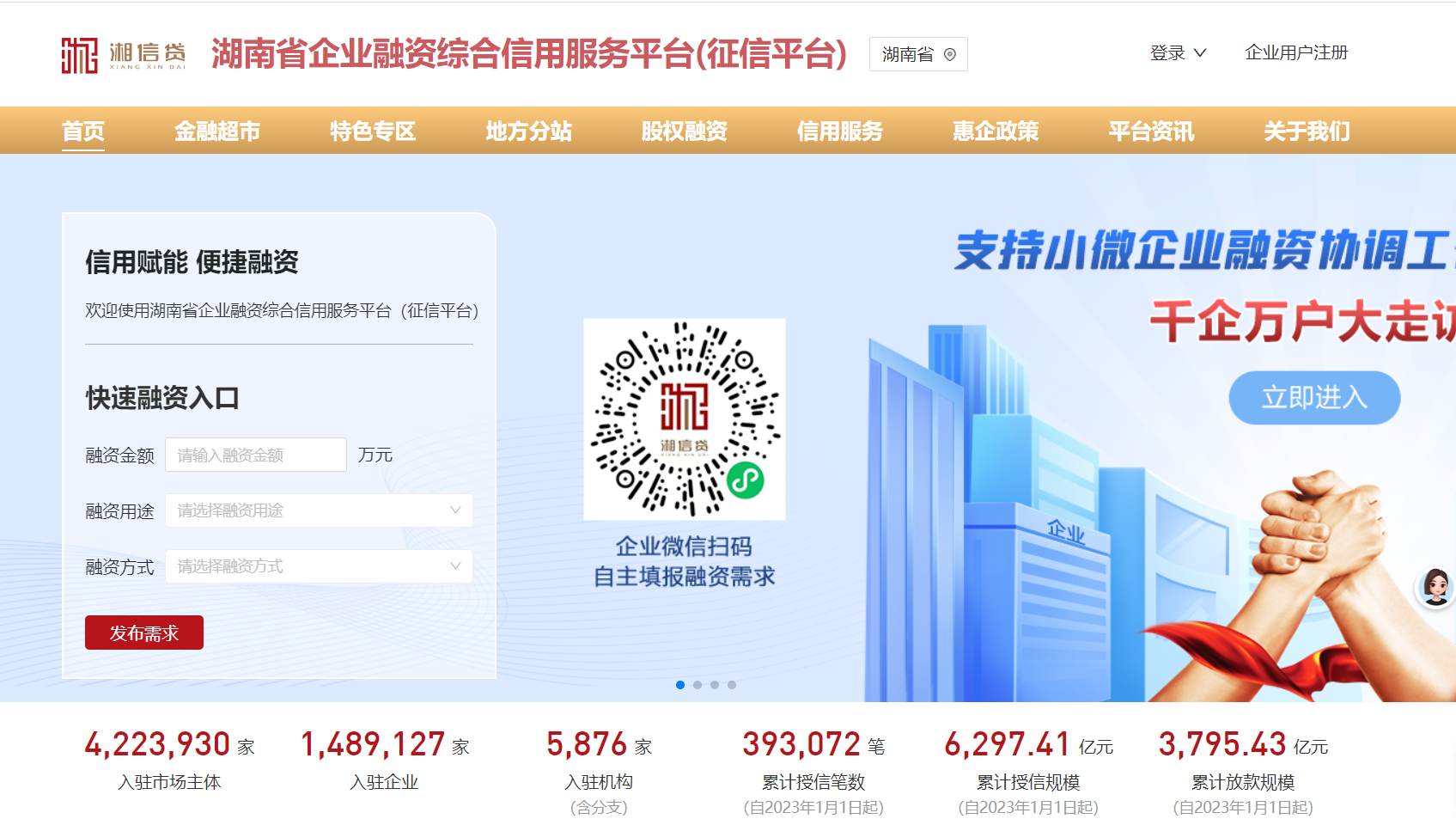Click the 融资金额 input field
The height and width of the screenshot is (819, 1456).
coord(256,455)
